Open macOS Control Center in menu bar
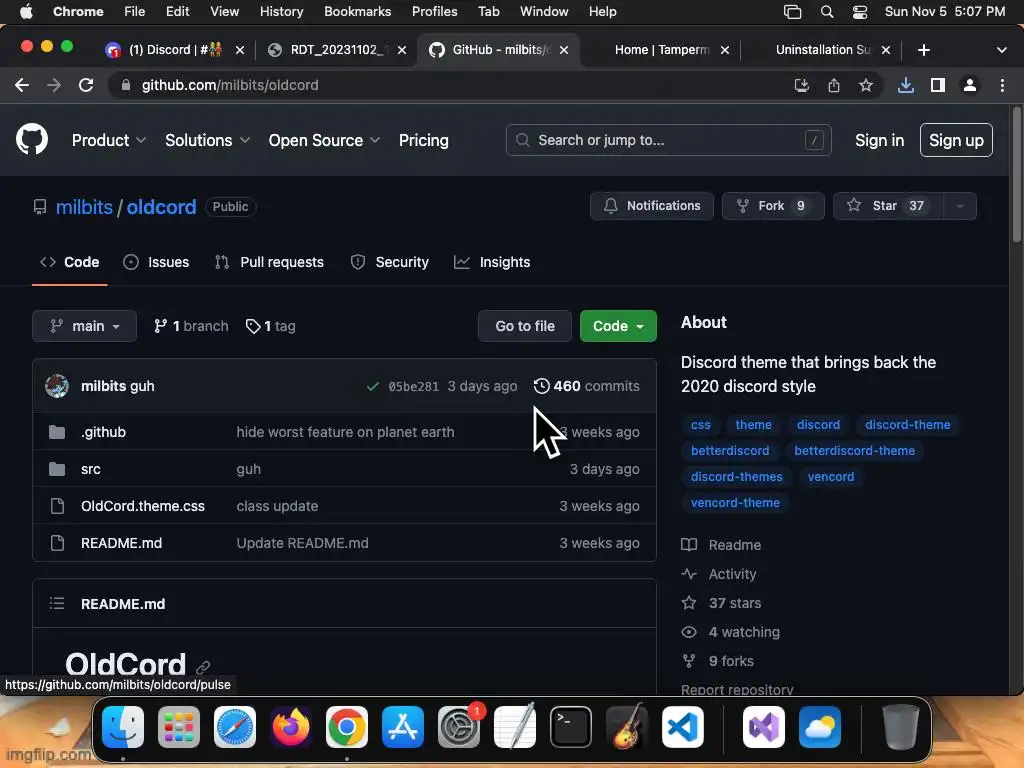This screenshot has width=1024, height=768. [860, 12]
